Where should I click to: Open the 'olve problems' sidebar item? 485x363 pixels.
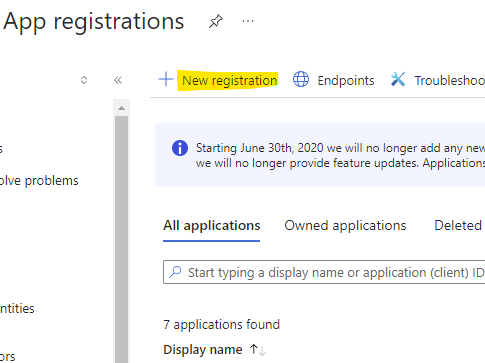(x=39, y=181)
